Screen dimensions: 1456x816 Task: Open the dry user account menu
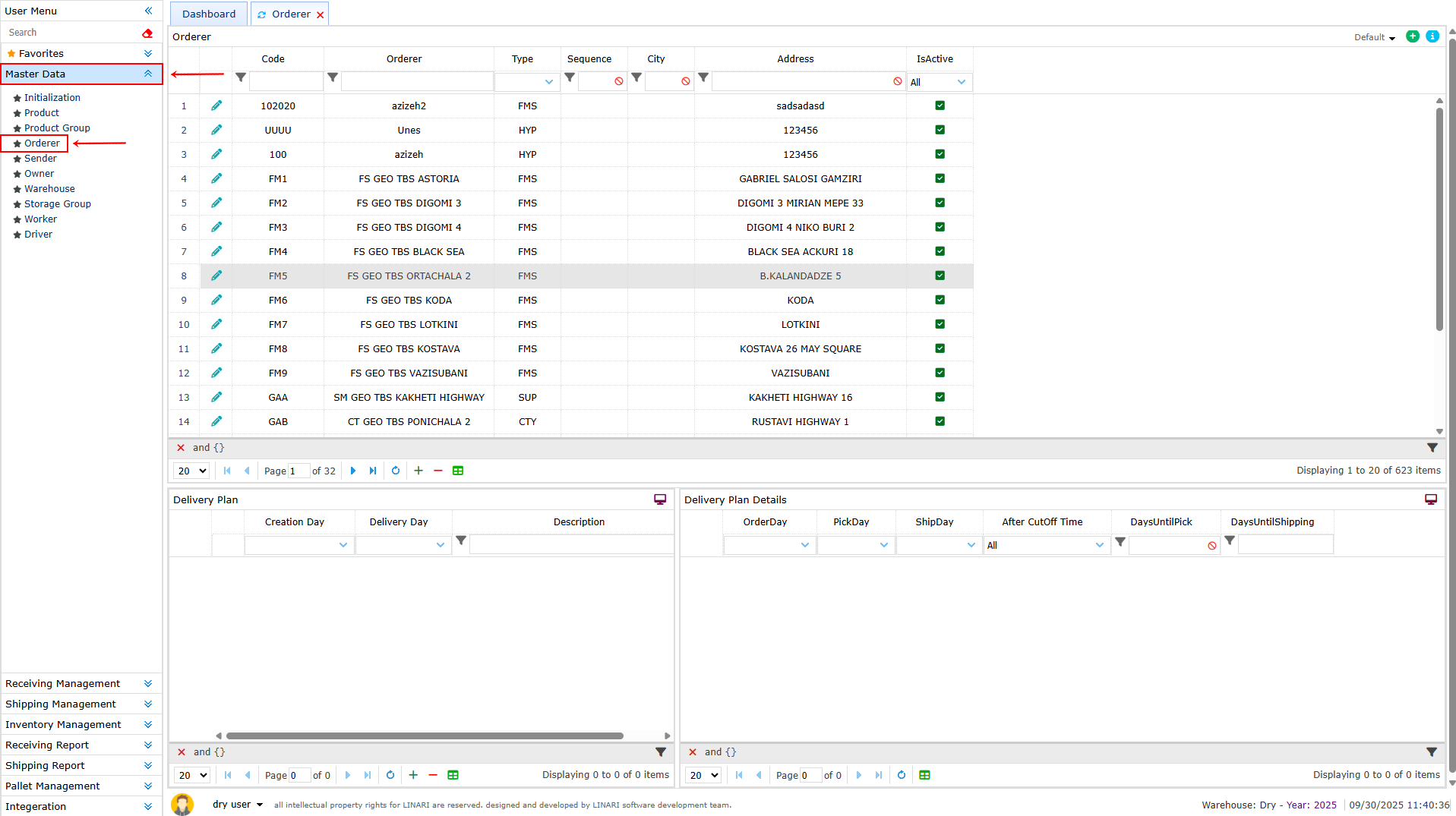click(x=237, y=804)
